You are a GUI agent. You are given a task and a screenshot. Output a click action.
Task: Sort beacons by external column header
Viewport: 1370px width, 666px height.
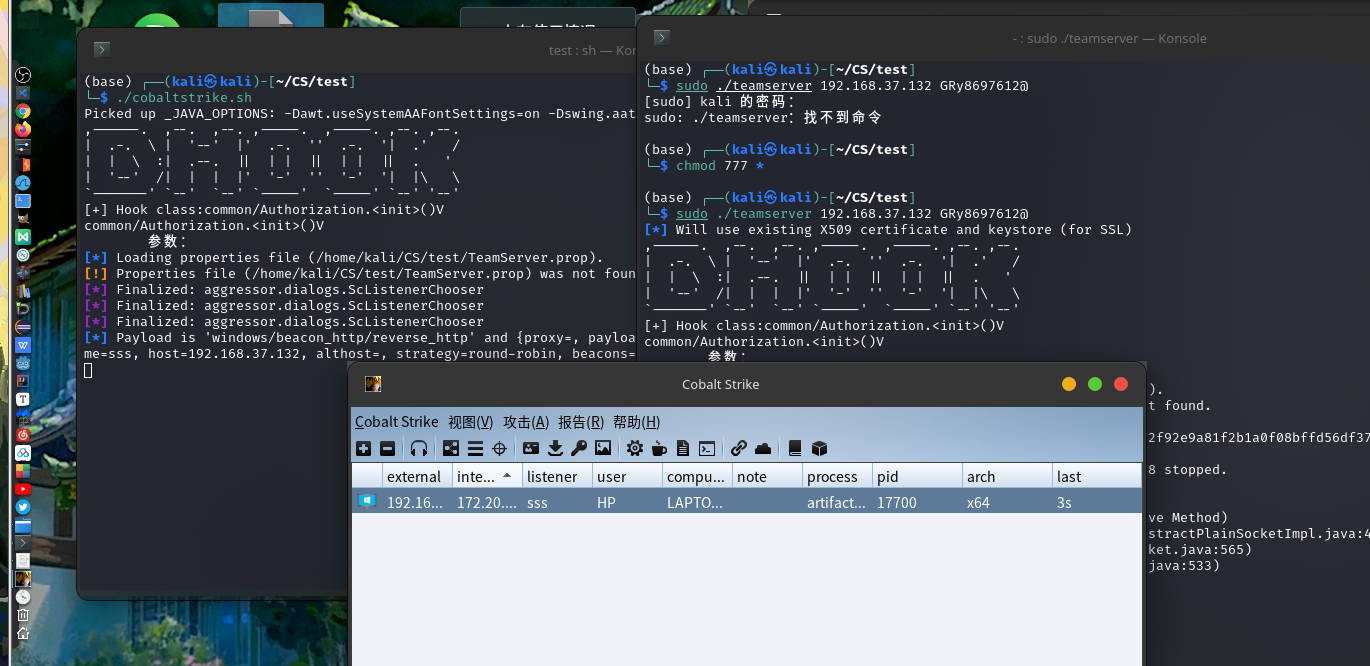(x=417, y=476)
